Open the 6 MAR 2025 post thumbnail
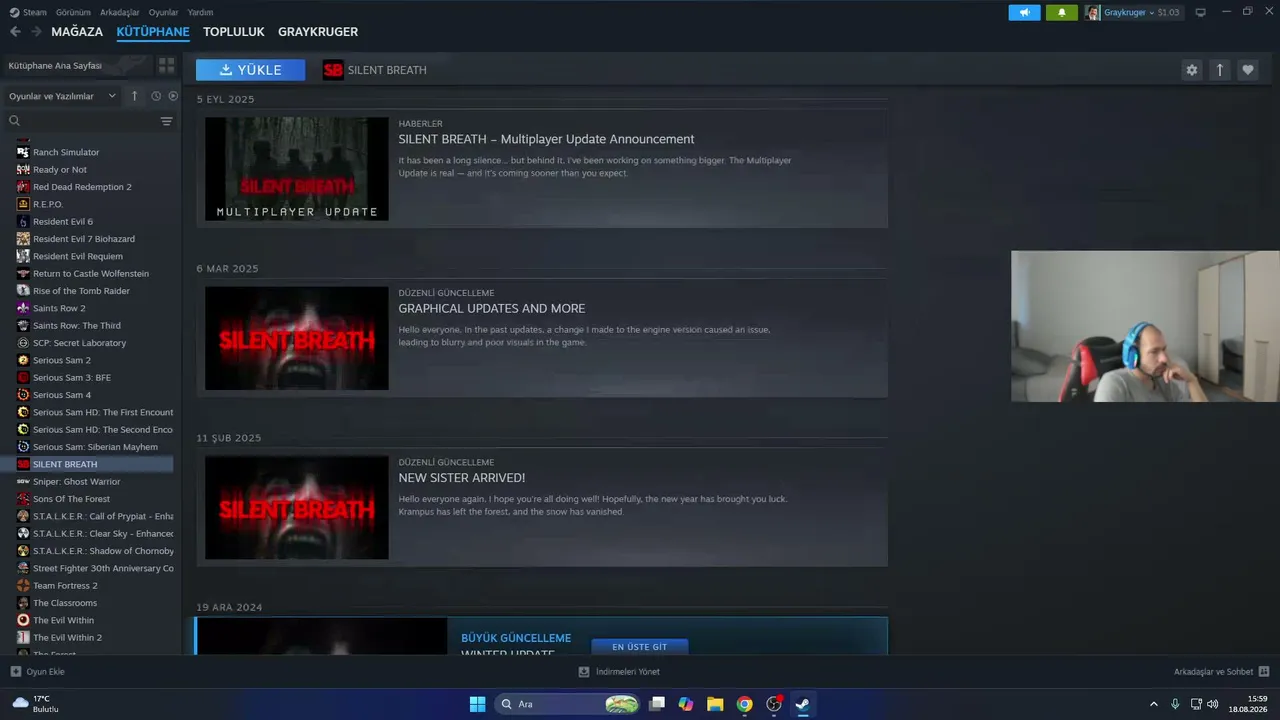The width and height of the screenshot is (1280, 720). (x=297, y=338)
